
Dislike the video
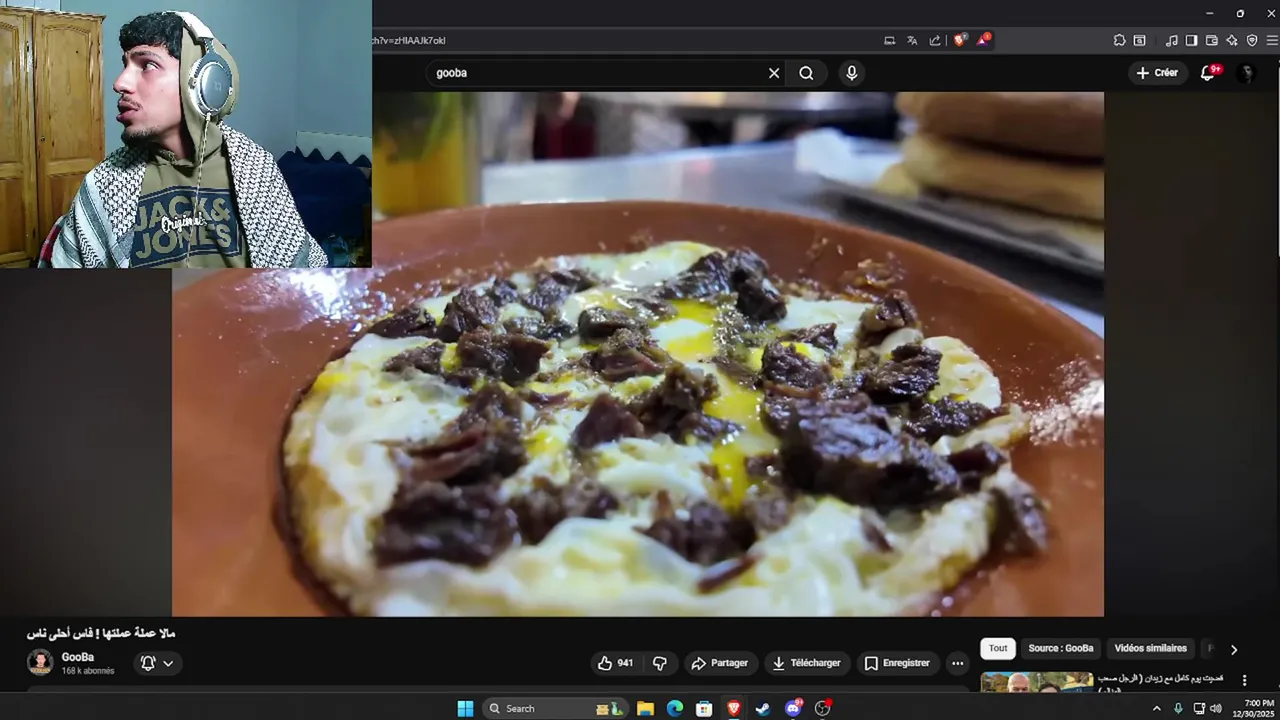659,663
